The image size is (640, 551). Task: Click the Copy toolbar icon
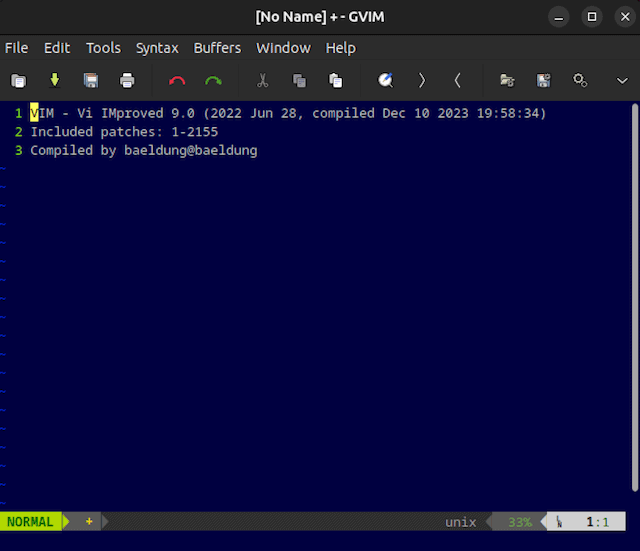click(299, 80)
